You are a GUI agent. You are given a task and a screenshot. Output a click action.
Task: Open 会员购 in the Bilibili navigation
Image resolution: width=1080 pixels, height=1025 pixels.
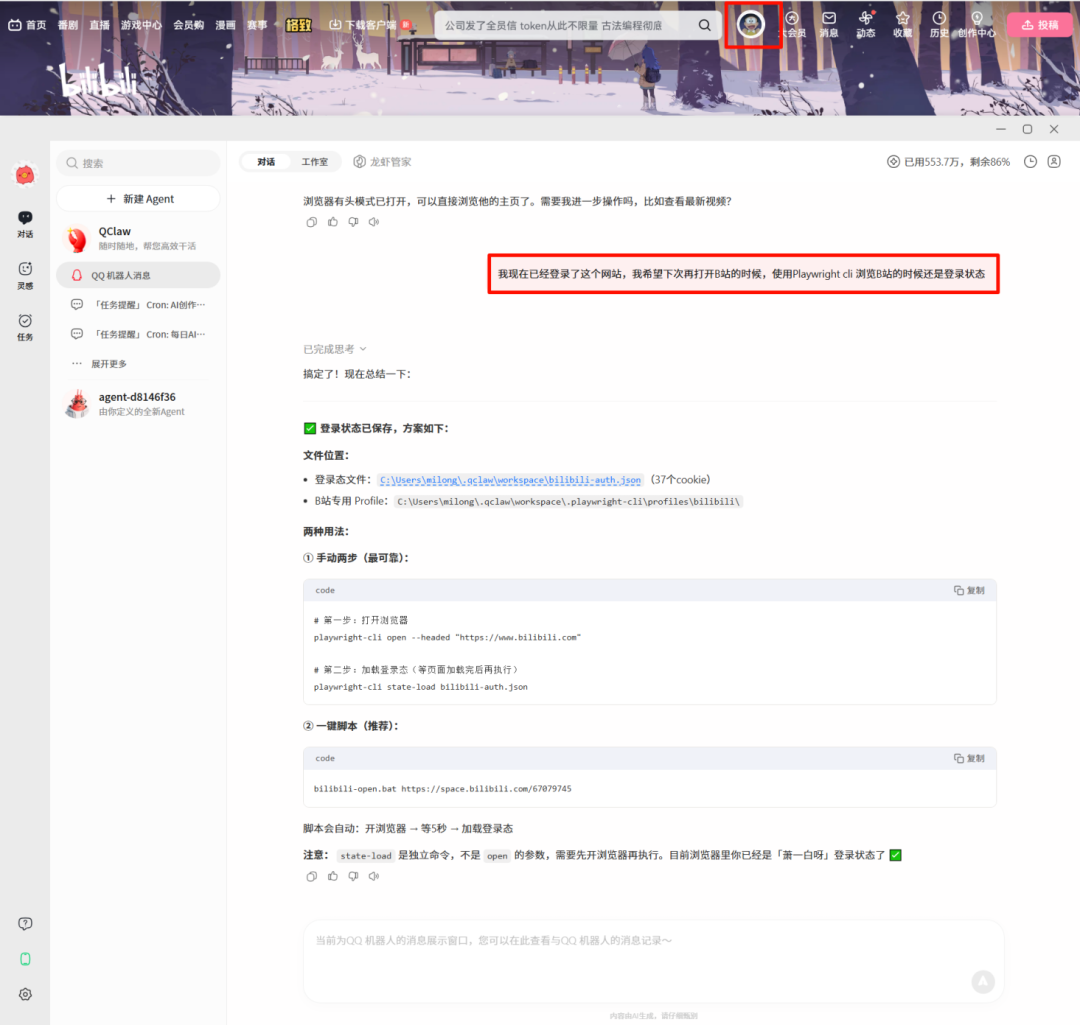coord(188,25)
